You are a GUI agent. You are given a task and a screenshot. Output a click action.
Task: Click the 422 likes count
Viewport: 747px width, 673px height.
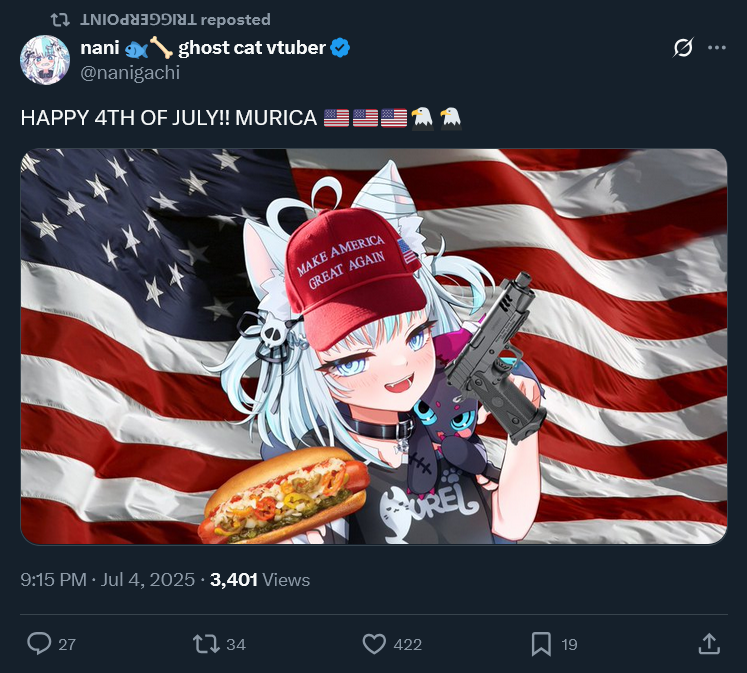pos(408,644)
